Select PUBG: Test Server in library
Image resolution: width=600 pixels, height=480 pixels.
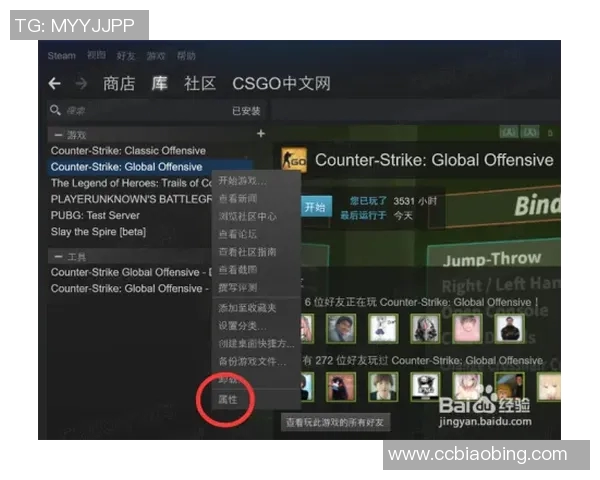[x=95, y=216]
